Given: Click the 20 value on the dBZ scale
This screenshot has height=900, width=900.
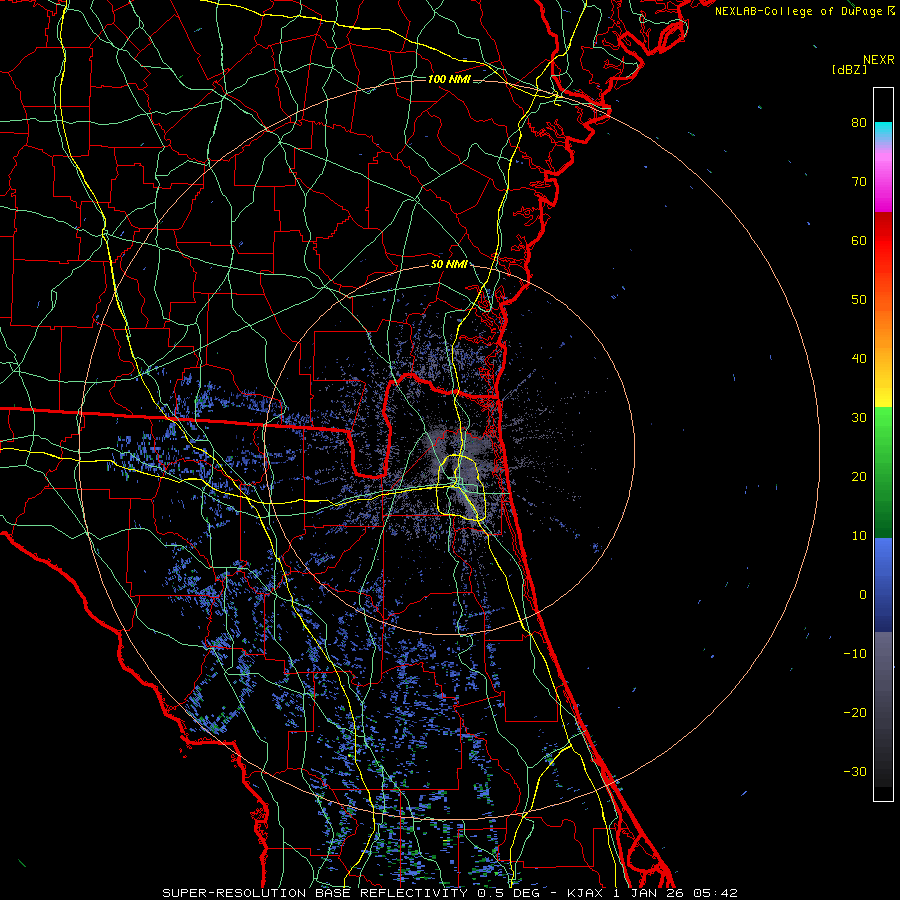Looking at the screenshot, I should coord(859,477).
